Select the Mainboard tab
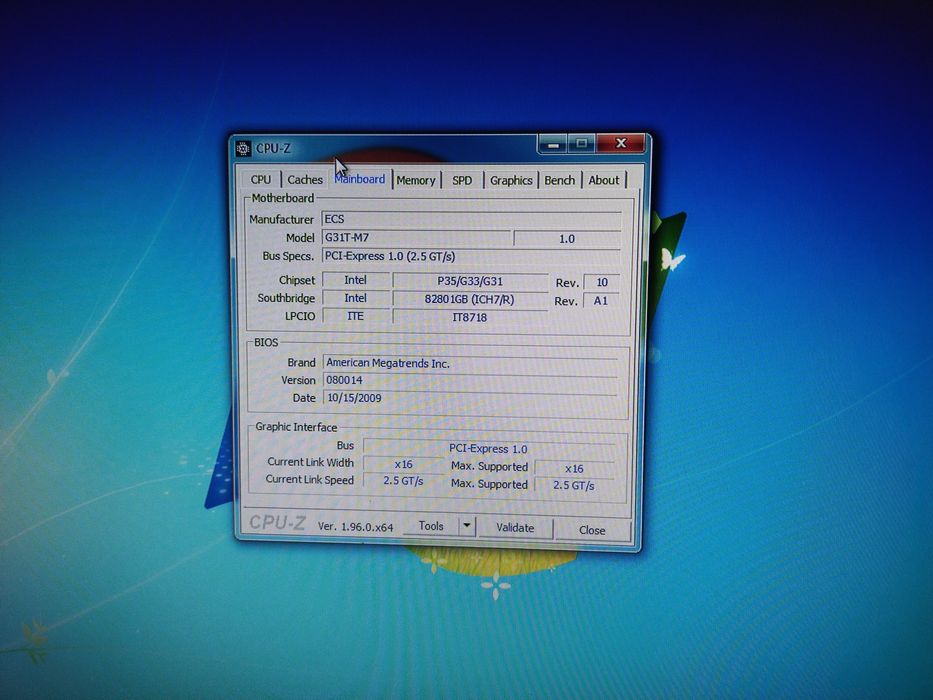This screenshot has width=933, height=700. pos(360,179)
